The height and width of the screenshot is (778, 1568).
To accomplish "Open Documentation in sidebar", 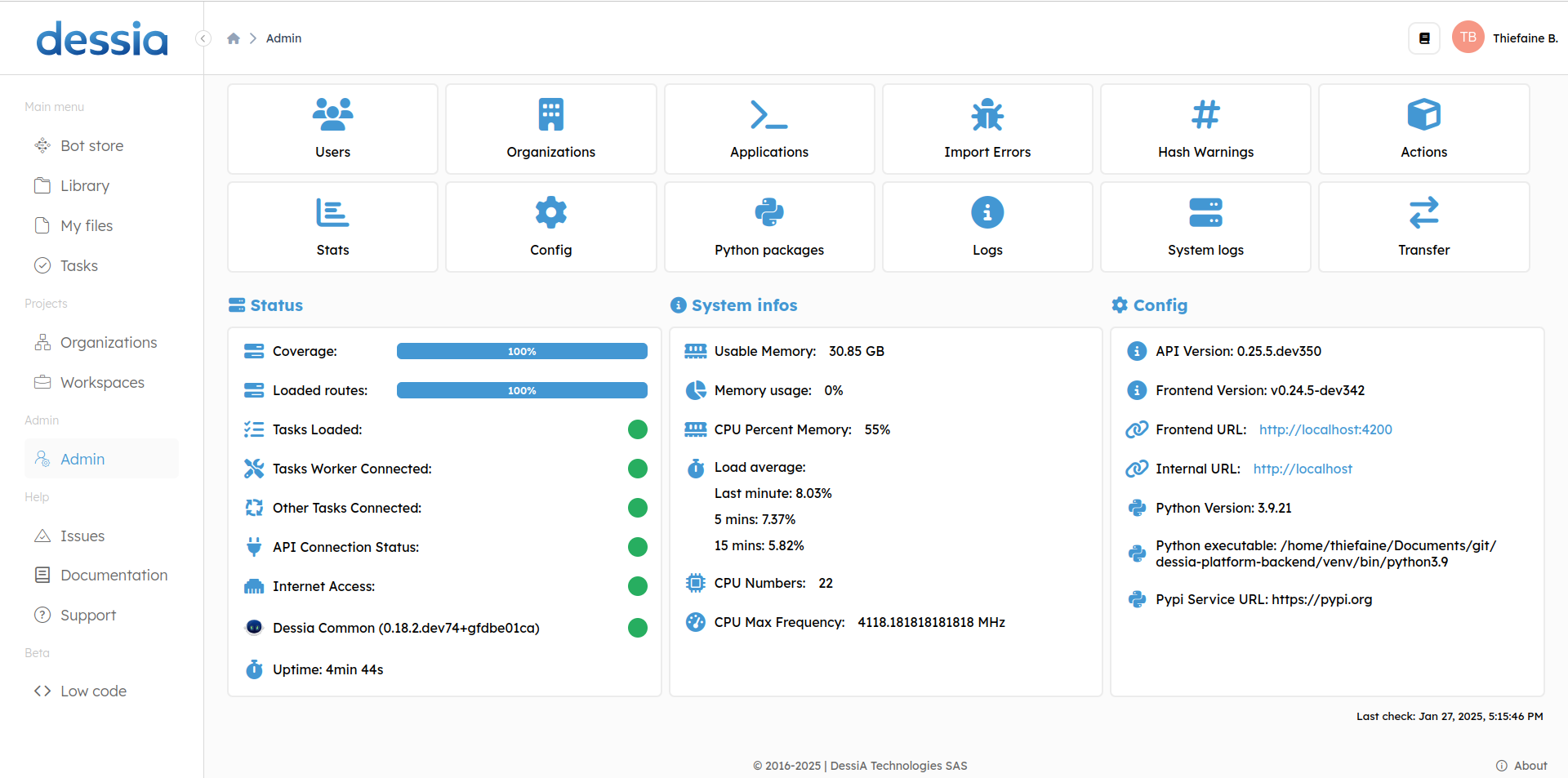I will pos(101,575).
